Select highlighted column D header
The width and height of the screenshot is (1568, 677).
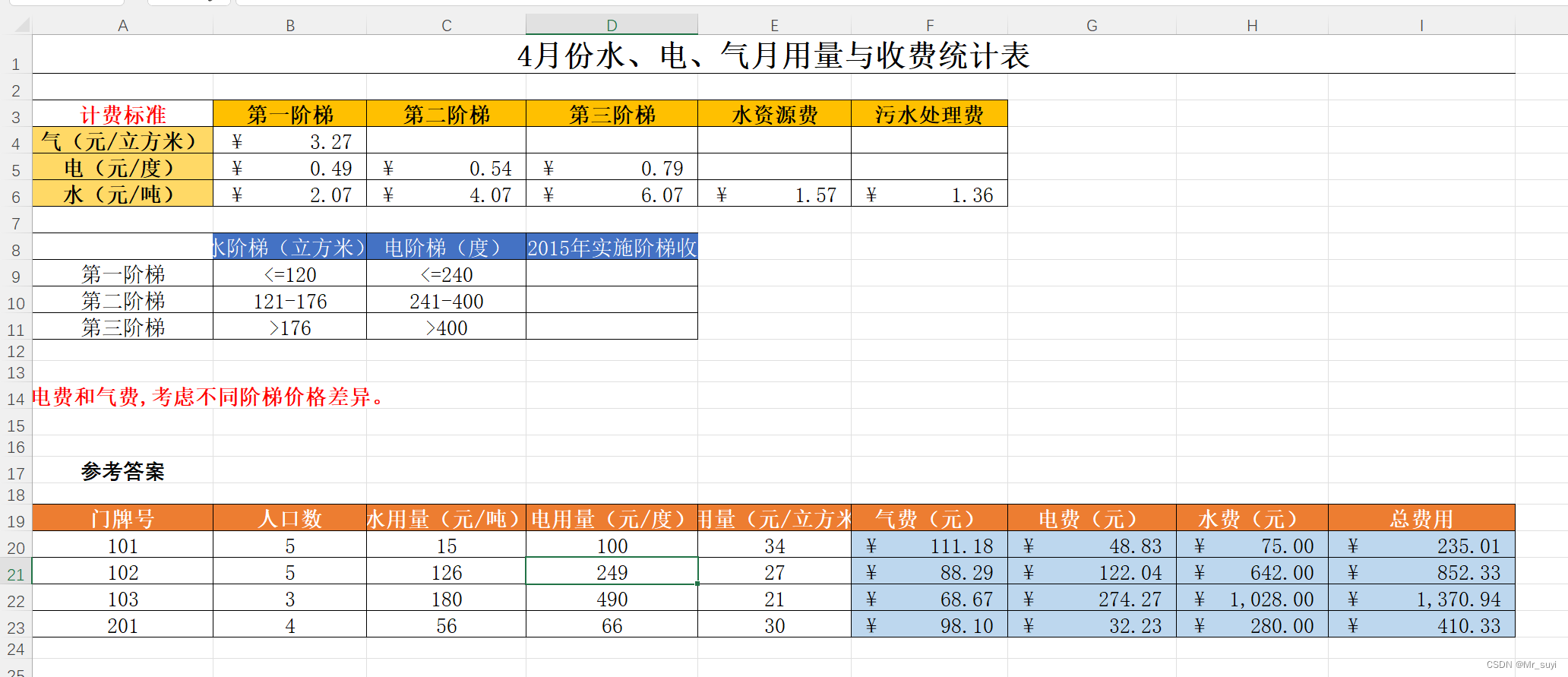tap(612, 25)
